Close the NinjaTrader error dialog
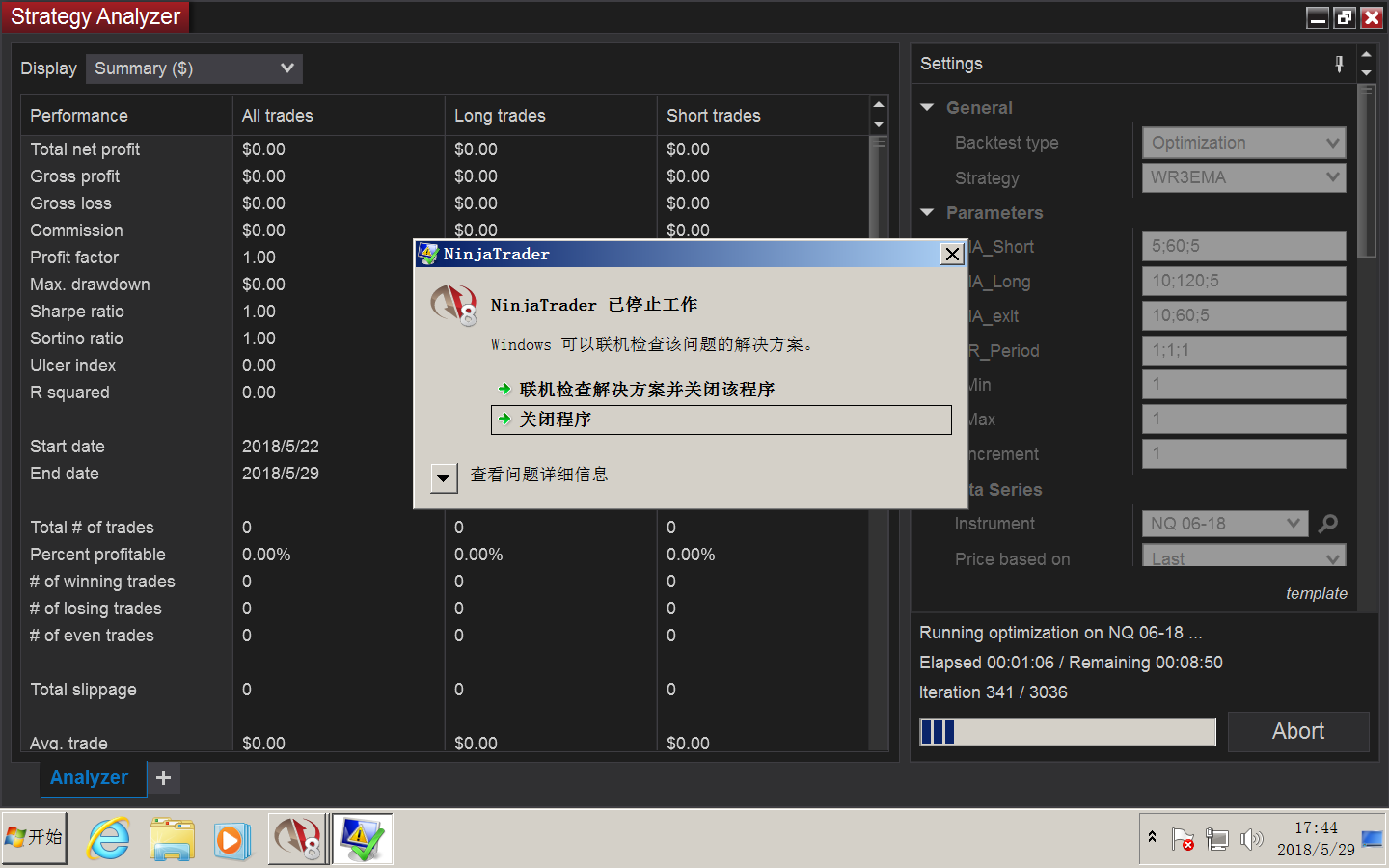Viewport: 1389px width, 868px height. (x=952, y=254)
